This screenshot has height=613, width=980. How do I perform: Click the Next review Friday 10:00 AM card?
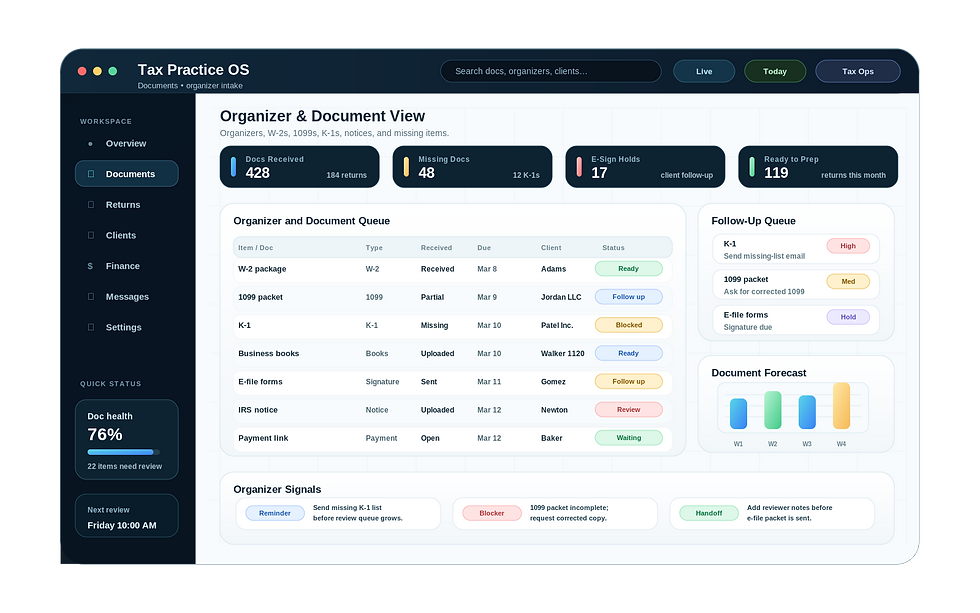127,516
